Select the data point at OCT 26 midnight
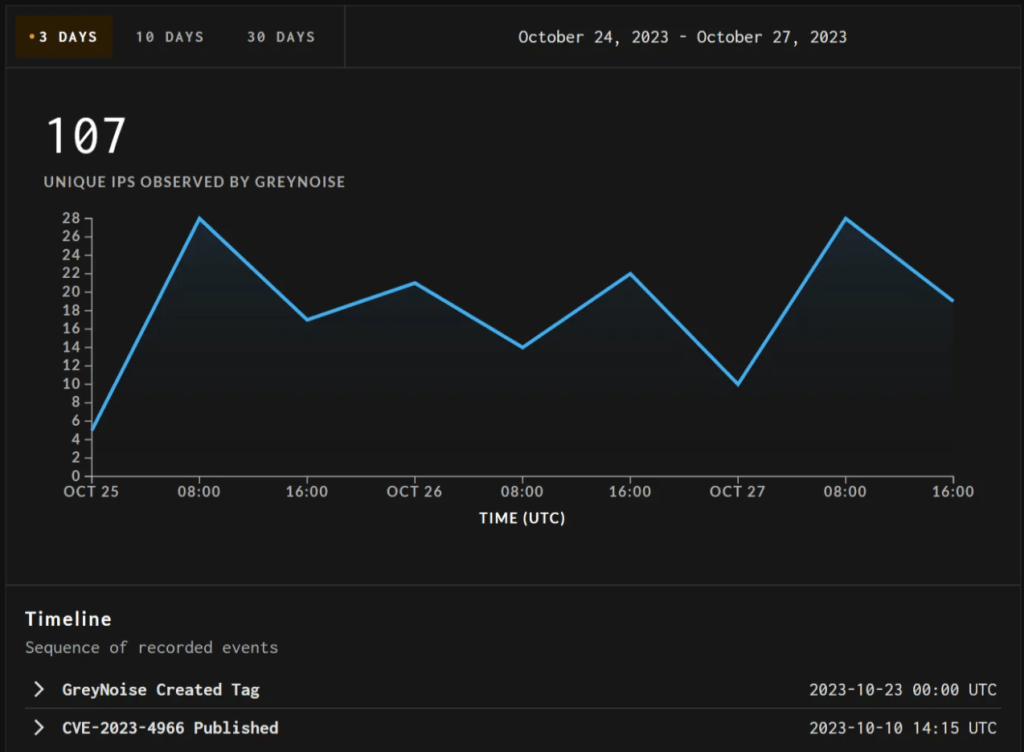 [415, 283]
